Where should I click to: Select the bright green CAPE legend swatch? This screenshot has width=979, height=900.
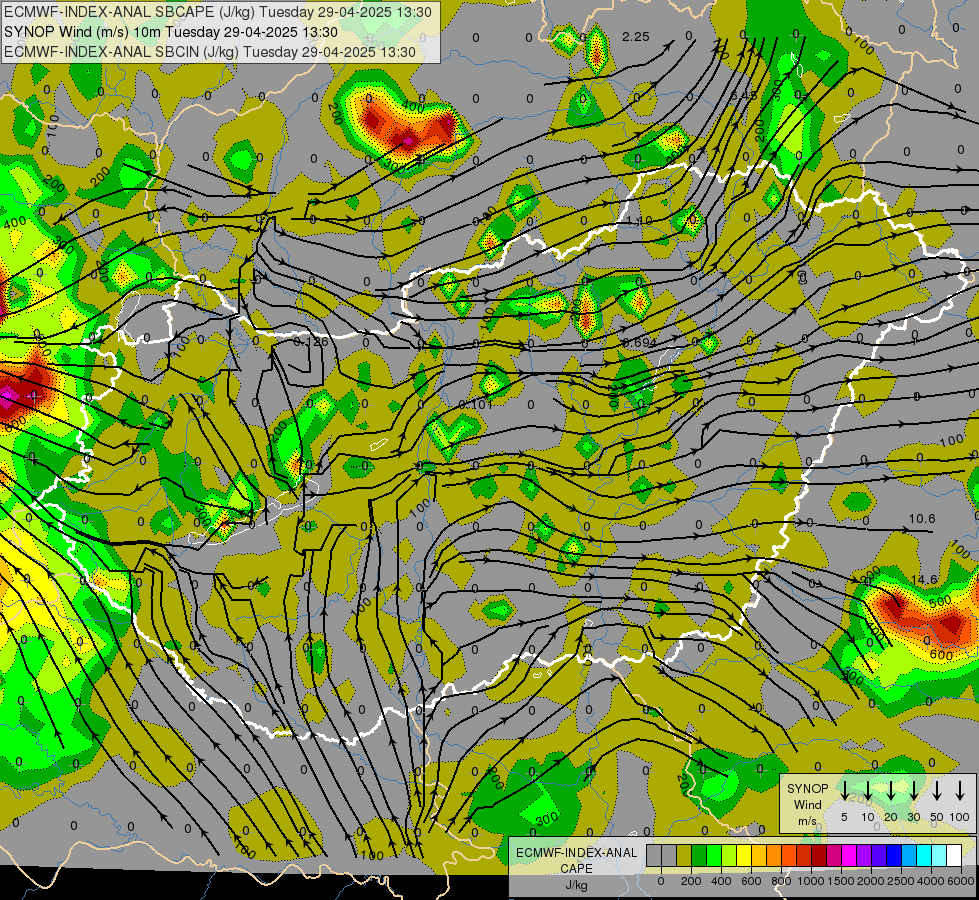[714, 855]
